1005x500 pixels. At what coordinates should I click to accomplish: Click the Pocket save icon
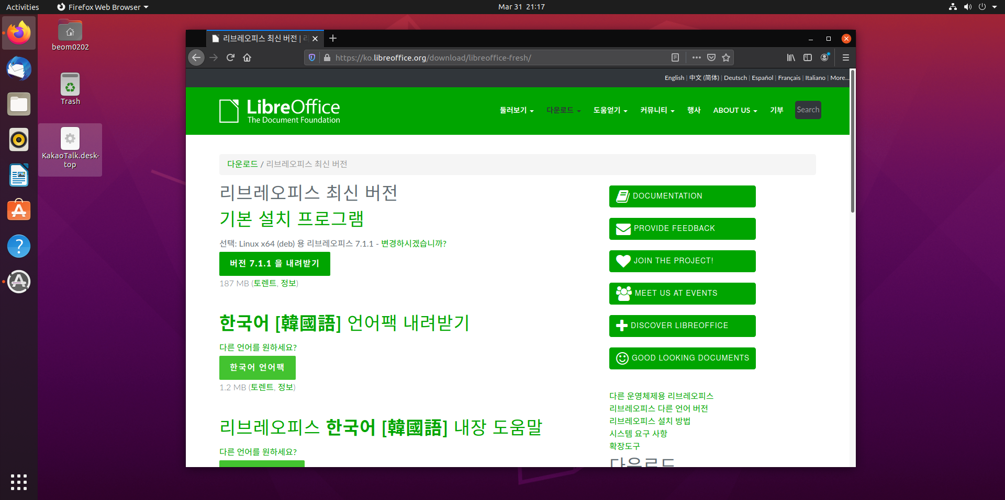(x=711, y=57)
